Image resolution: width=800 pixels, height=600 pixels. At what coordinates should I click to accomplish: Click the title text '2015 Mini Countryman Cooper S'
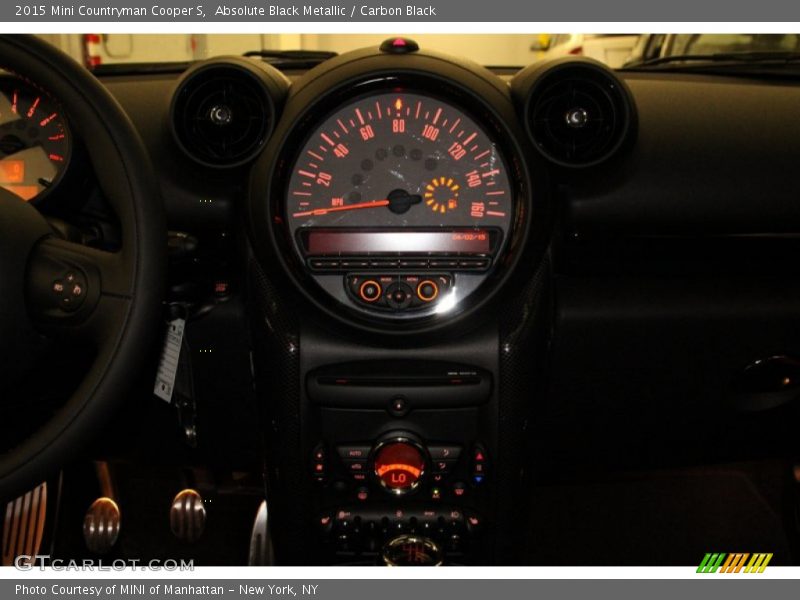click(110, 10)
